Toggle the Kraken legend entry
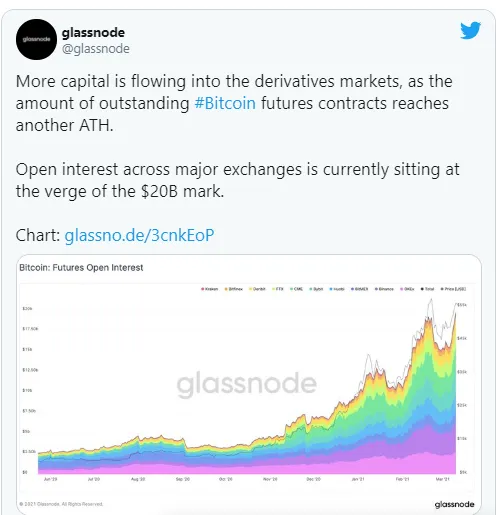Viewport: 496px width, 515px height. [210, 289]
